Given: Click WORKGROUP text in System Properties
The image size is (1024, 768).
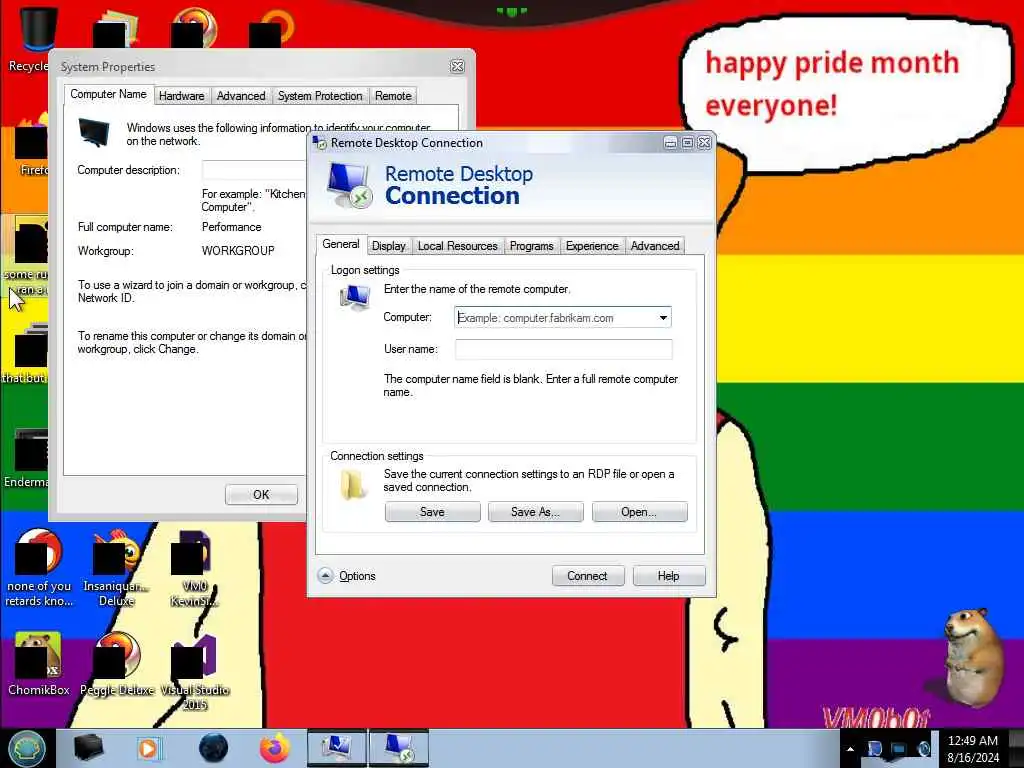Looking at the screenshot, I should click(x=238, y=251).
